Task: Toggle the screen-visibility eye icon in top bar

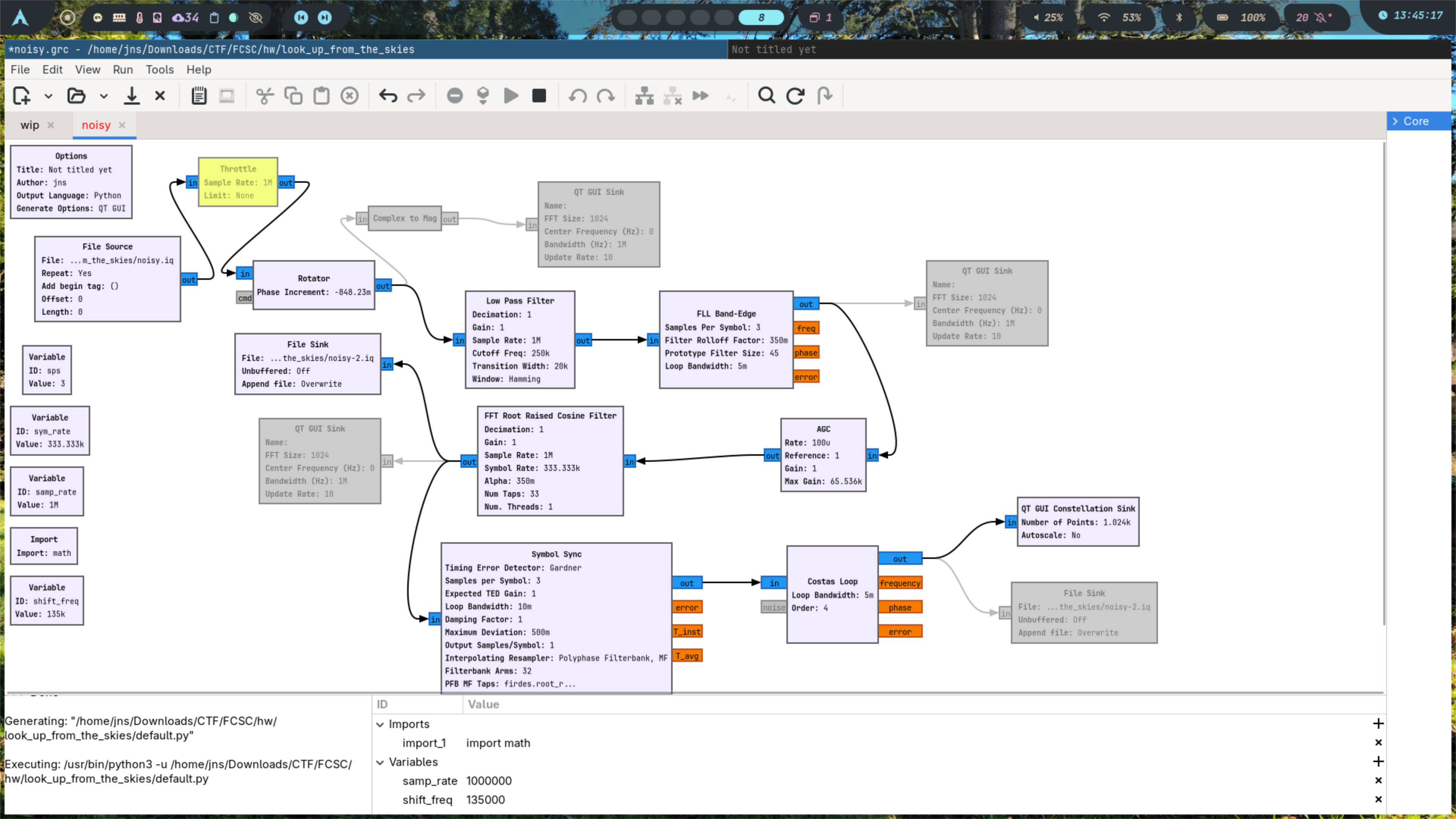Action: point(256,17)
